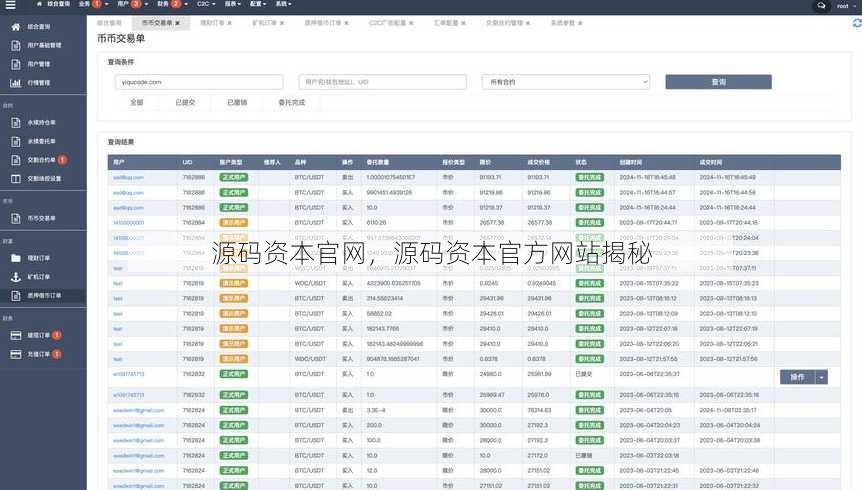
Task: Filter orders by 已撤销
Action: (x=237, y=102)
